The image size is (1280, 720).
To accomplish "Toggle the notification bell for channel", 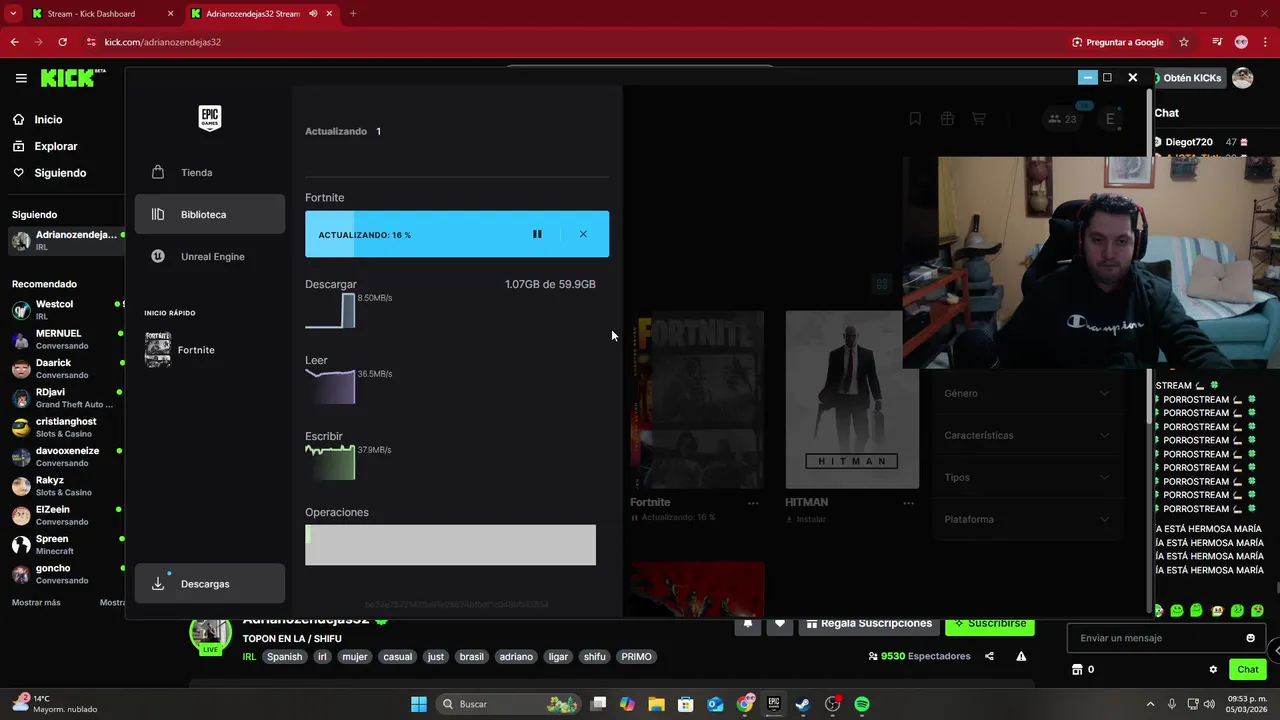I will tap(747, 623).
